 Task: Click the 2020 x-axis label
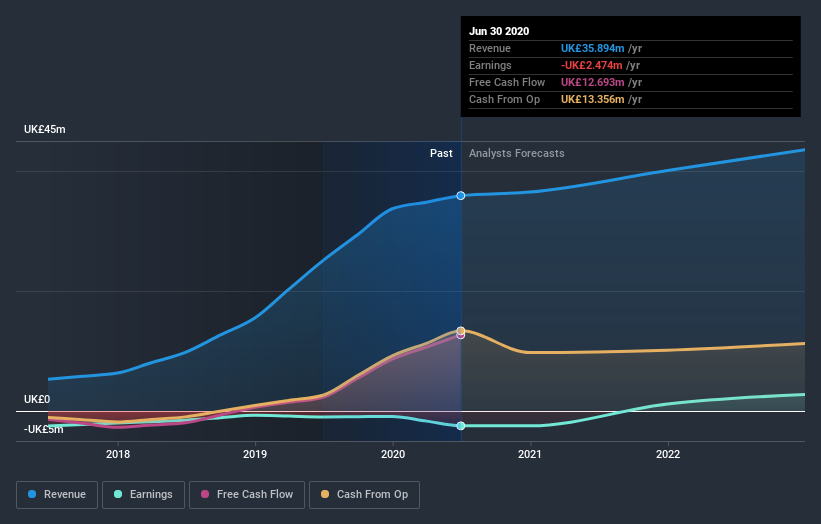(393, 454)
